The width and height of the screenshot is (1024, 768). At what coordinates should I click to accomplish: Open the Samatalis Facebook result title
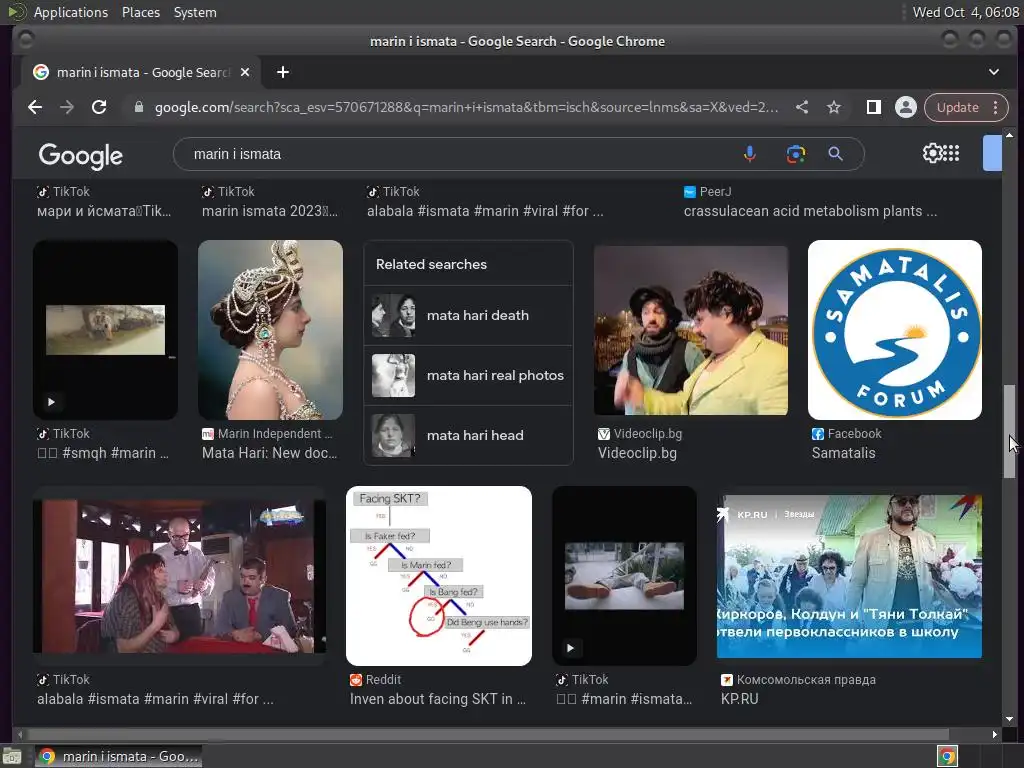tap(844, 453)
